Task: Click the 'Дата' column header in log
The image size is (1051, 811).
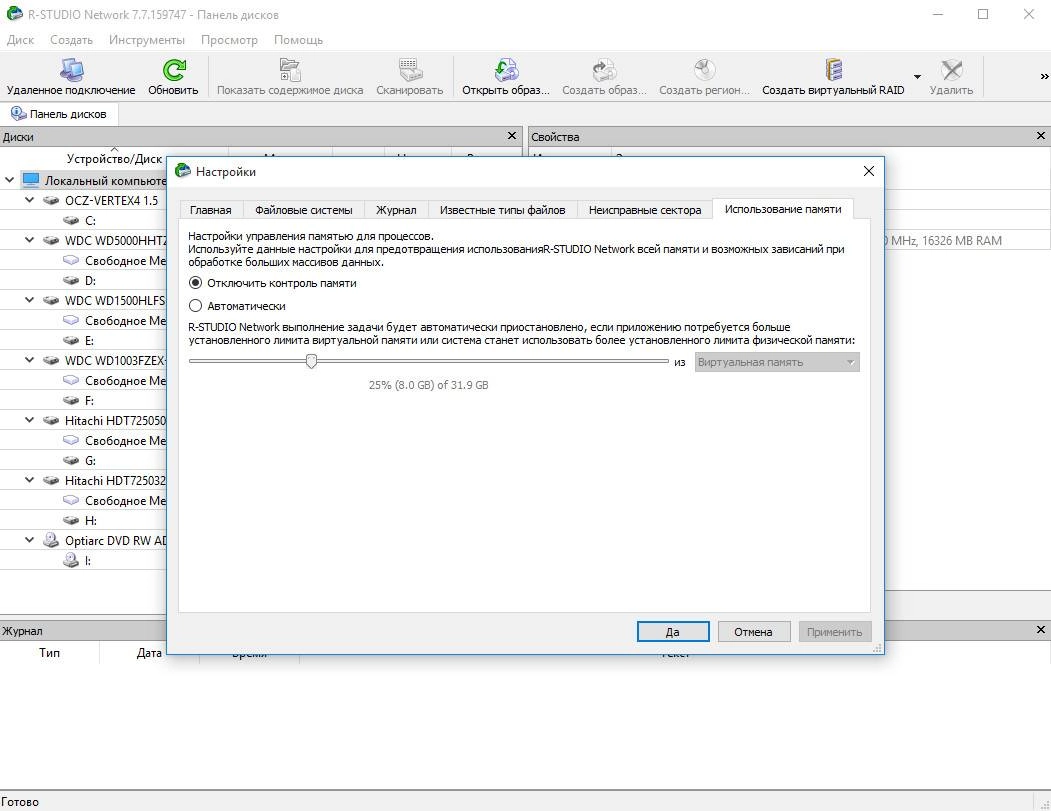Action: (149, 652)
